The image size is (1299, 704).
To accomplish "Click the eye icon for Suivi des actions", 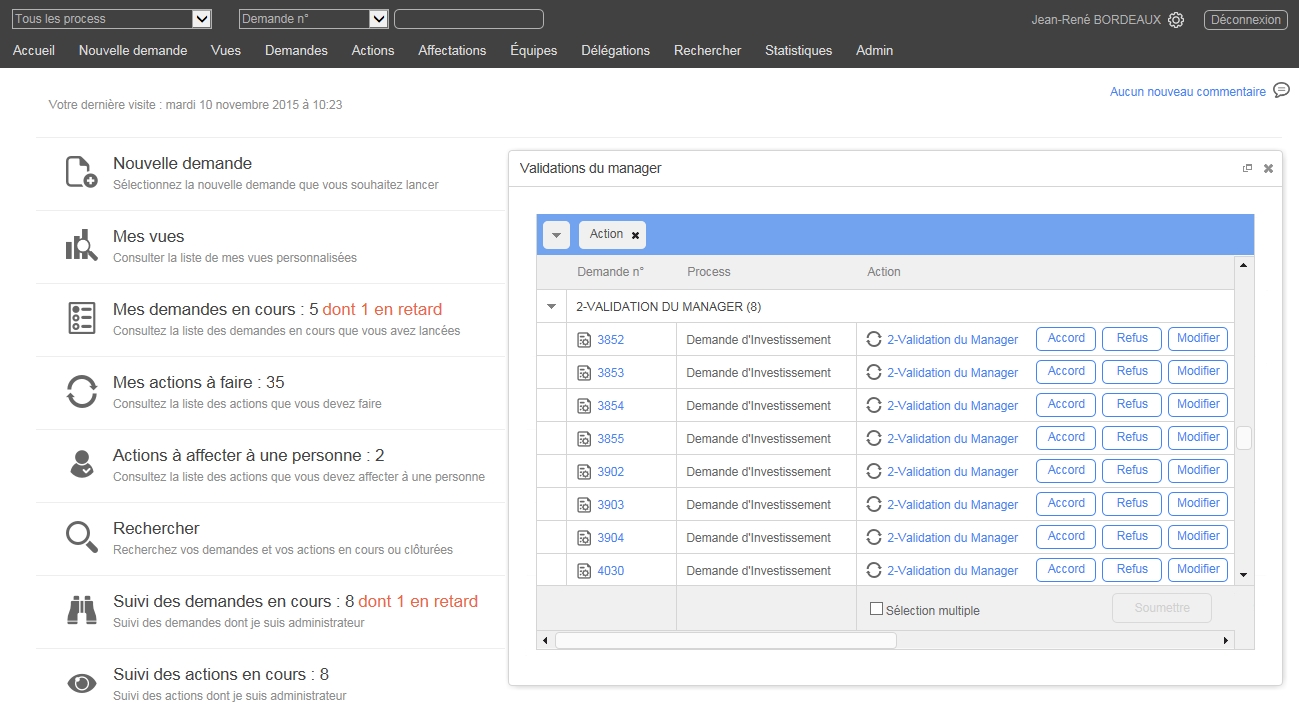I will click(x=81, y=683).
